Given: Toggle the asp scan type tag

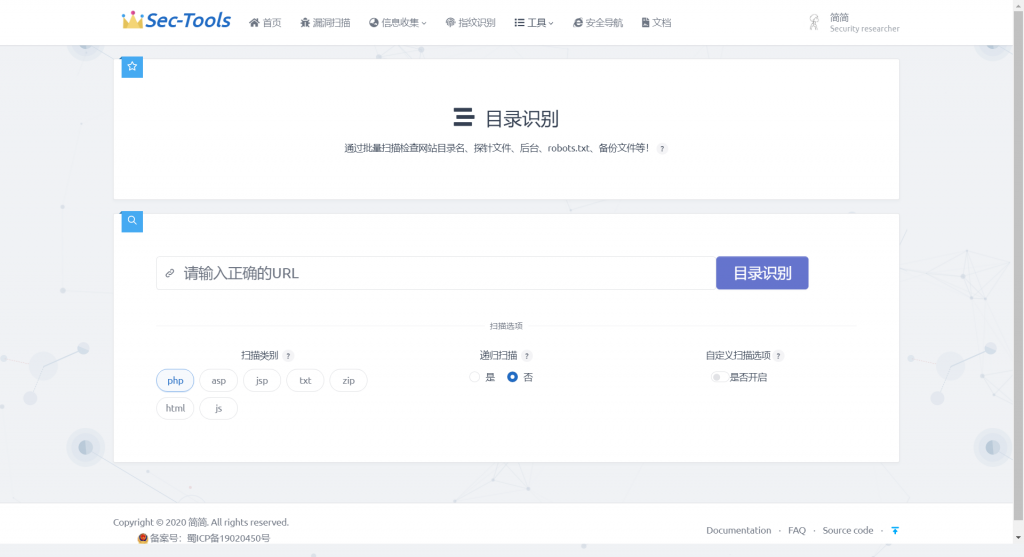Looking at the screenshot, I should 219,381.
